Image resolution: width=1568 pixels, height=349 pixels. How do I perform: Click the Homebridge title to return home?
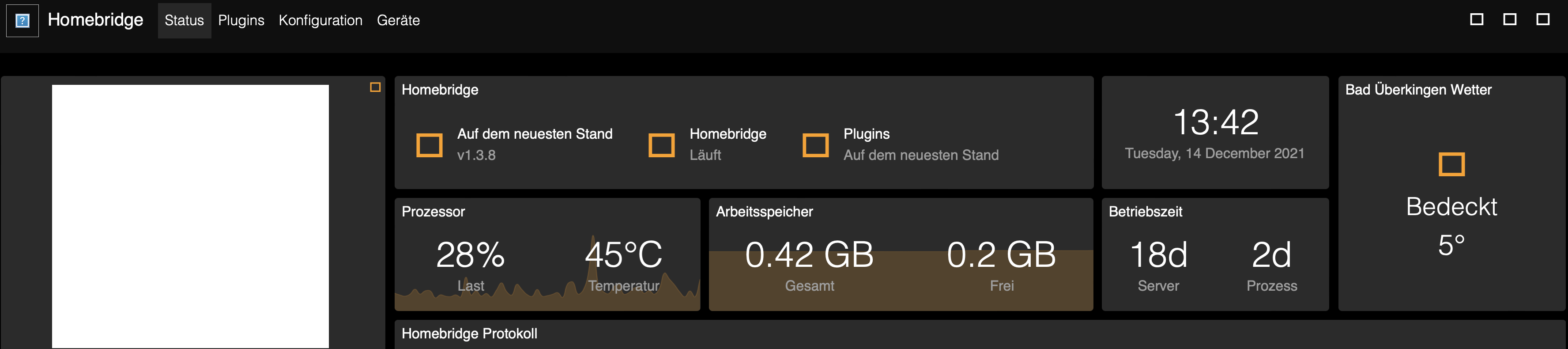point(95,20)
